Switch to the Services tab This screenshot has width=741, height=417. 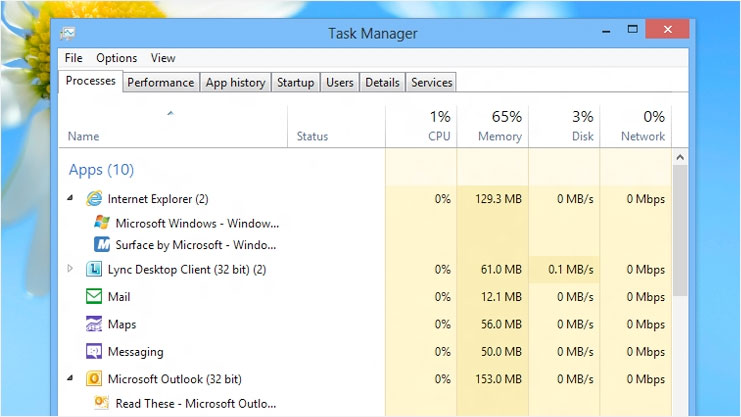click(431, 82)
